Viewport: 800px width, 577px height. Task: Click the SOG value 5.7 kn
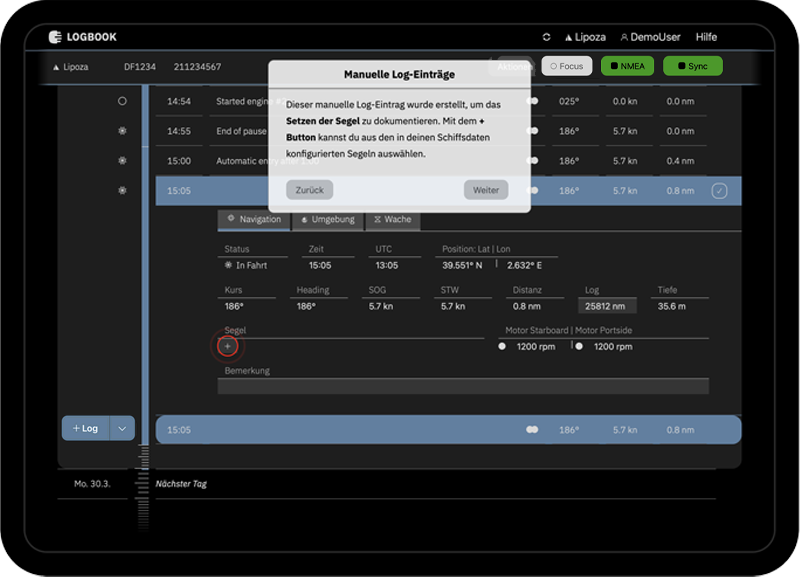[381, 307]
